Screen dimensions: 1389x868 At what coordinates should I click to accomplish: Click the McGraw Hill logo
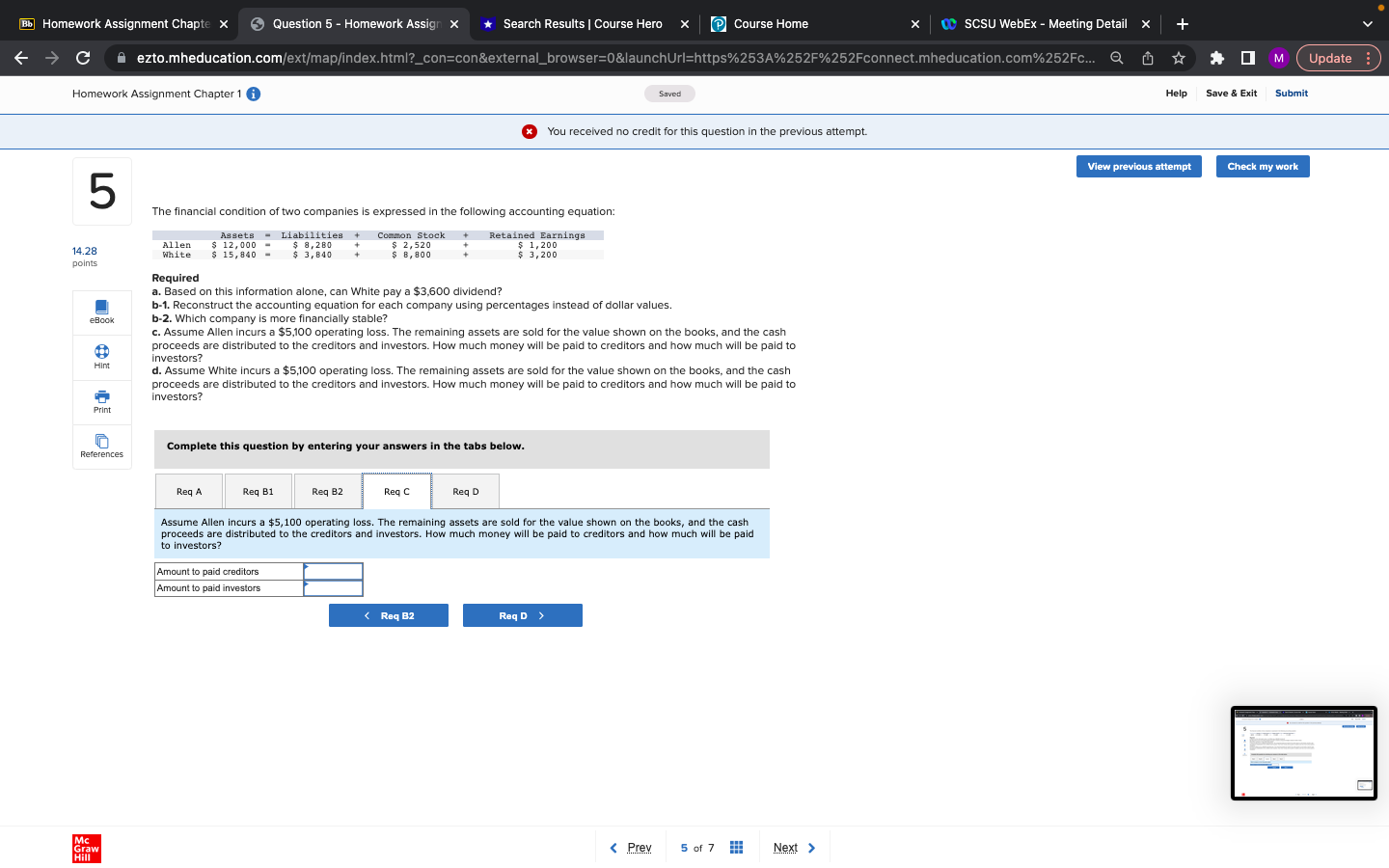point(87,849)
